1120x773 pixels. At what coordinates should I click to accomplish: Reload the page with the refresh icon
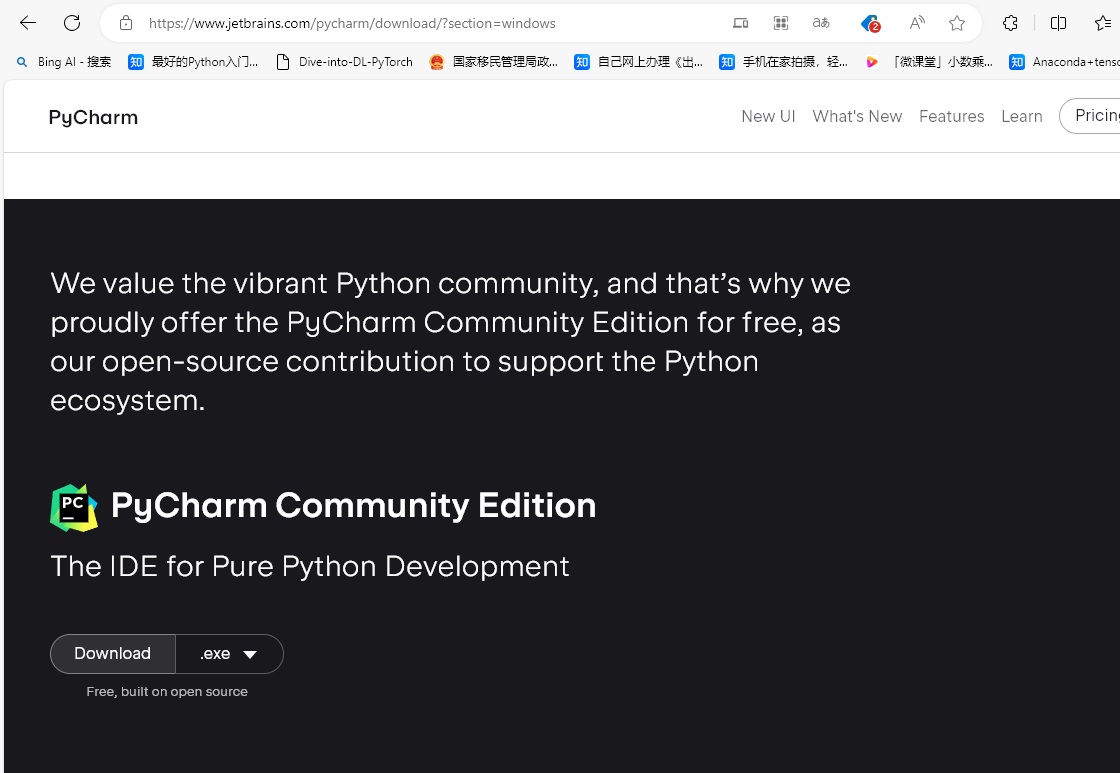point(72,23)
